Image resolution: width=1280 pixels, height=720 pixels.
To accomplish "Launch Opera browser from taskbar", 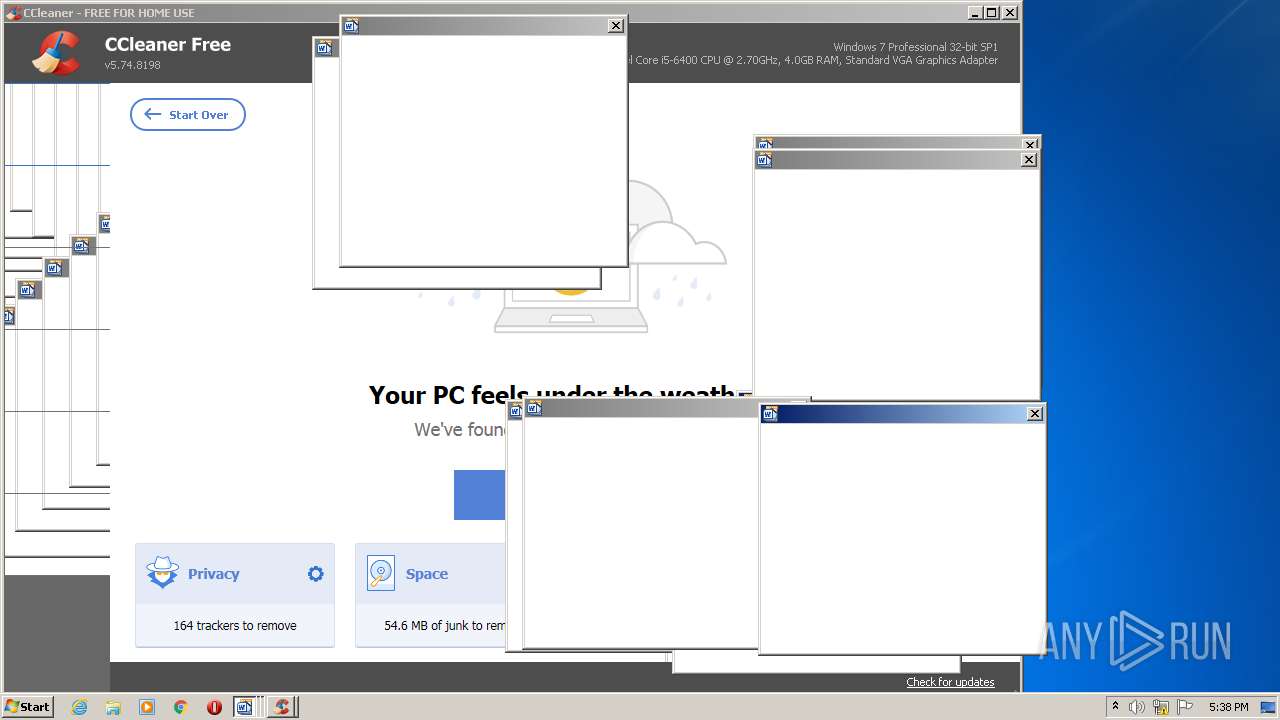I will (214, 707).
